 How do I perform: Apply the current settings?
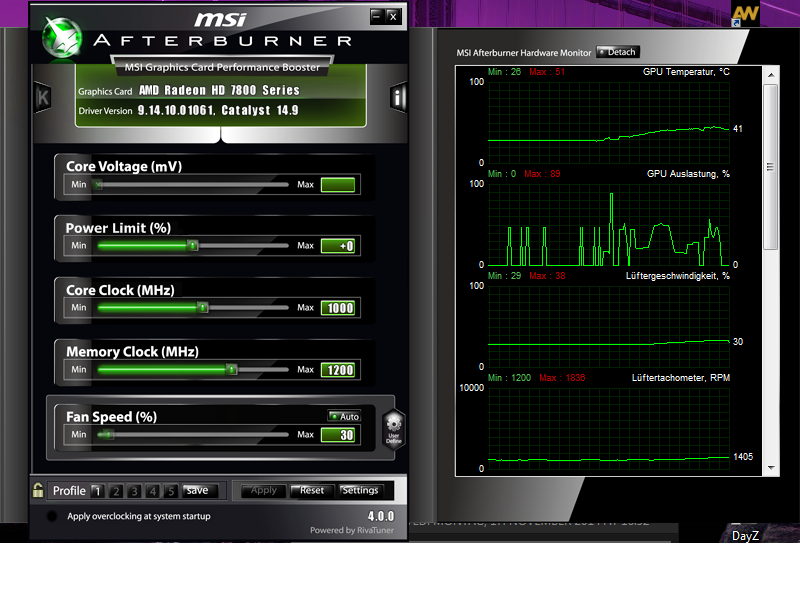[263, 490]
